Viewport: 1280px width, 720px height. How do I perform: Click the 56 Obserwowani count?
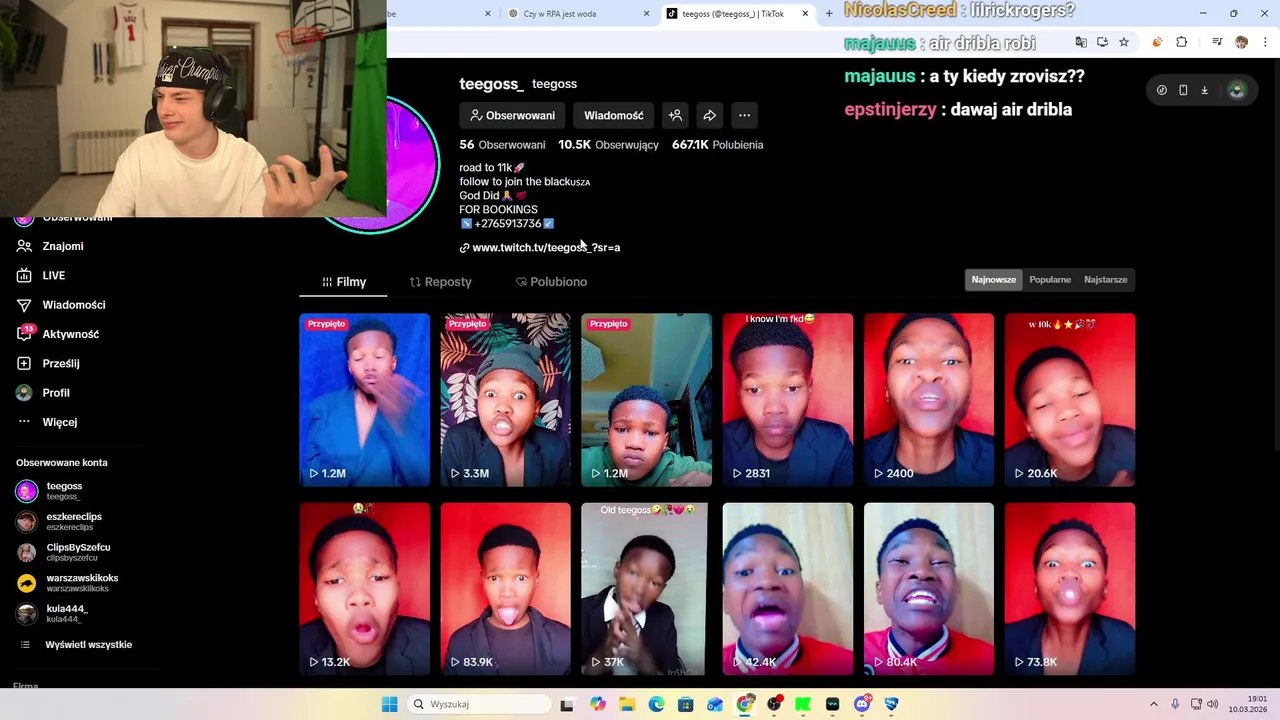(502, 145)
